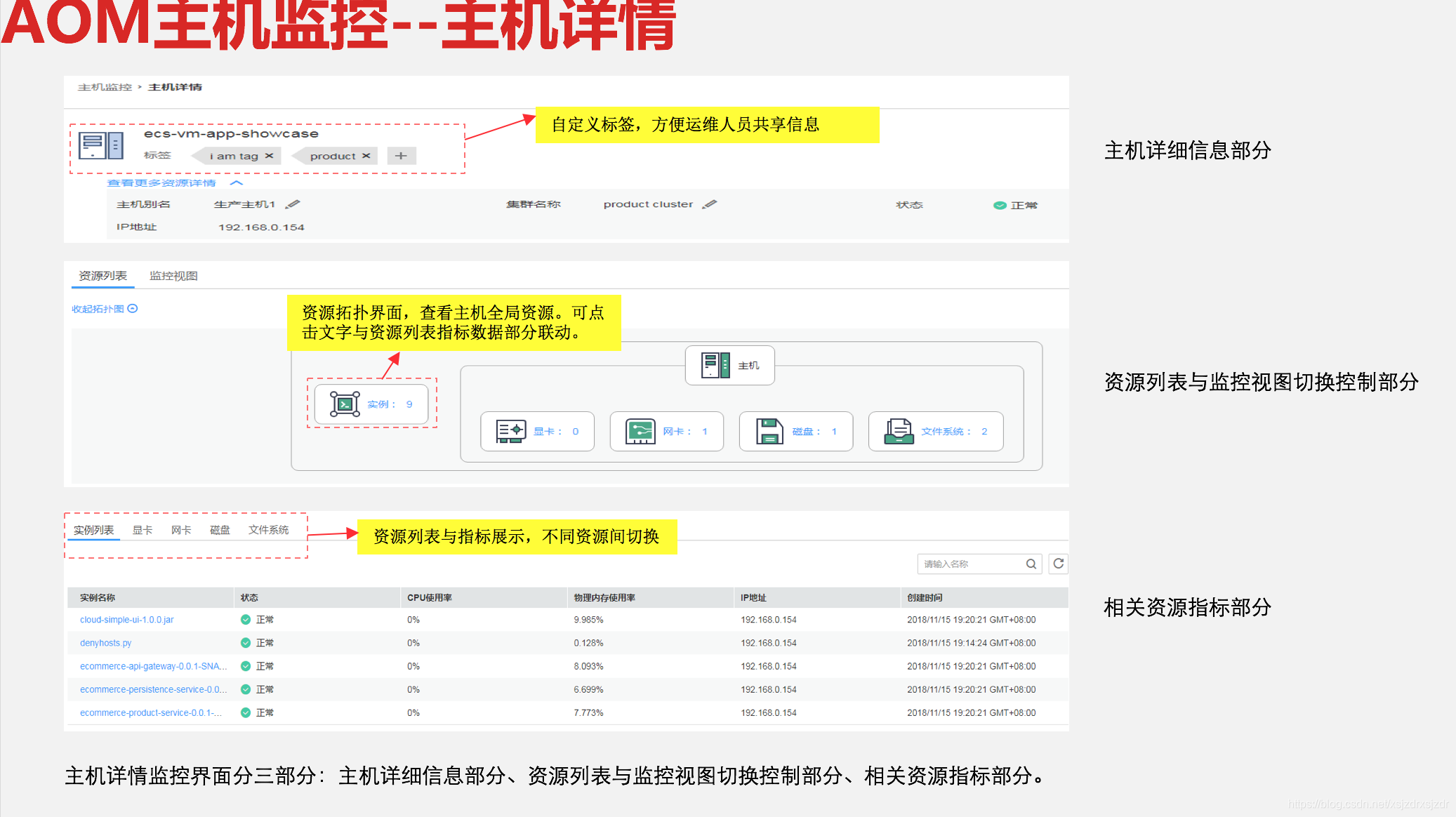Click the refresh icon next to search box
Viewport: 1456px width, 817px height.
click(1058, 564)
